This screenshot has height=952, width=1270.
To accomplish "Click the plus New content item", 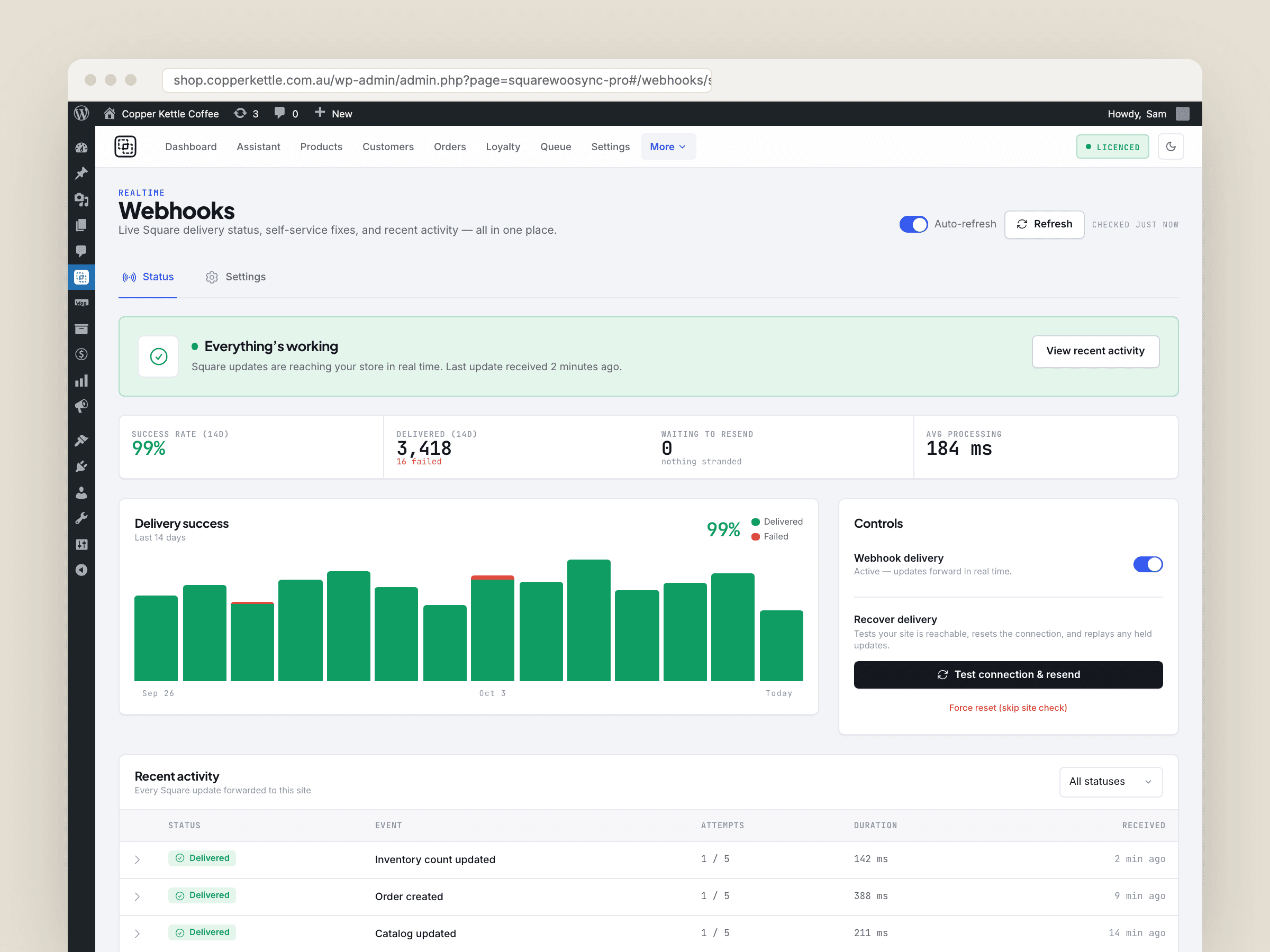I will (x=333, y=114).
